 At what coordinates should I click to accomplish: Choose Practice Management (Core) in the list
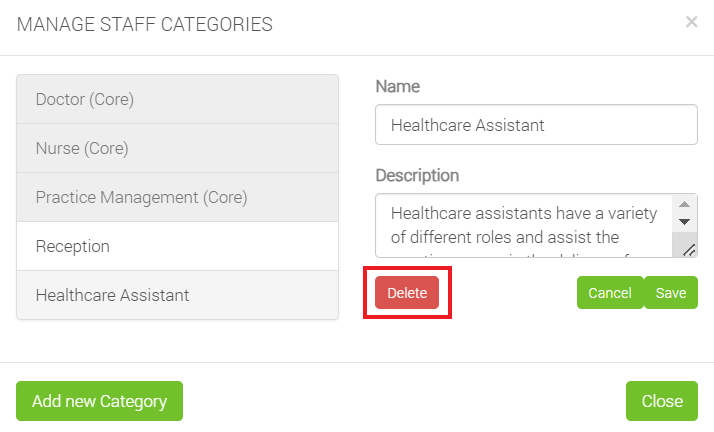coord(177,197)
